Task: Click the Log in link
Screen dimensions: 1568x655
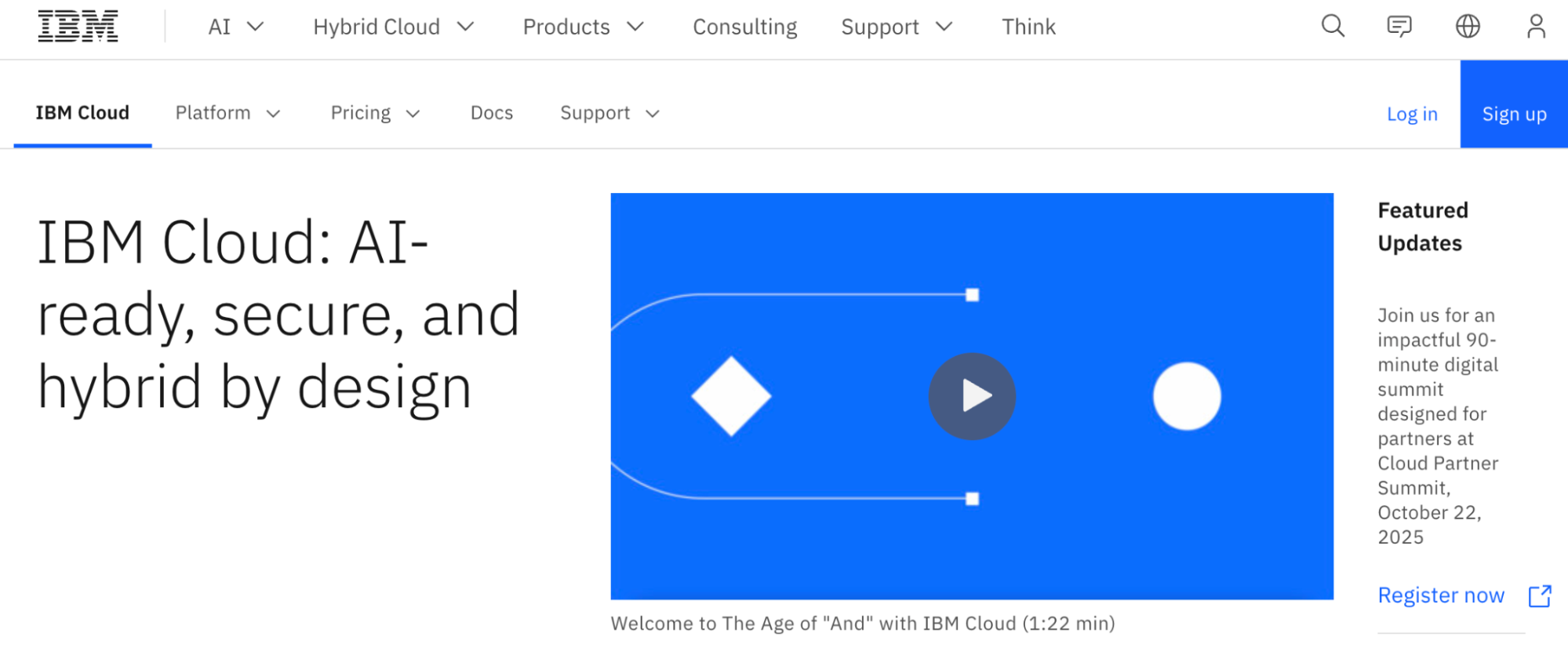Action: (x=1412, y=114)
